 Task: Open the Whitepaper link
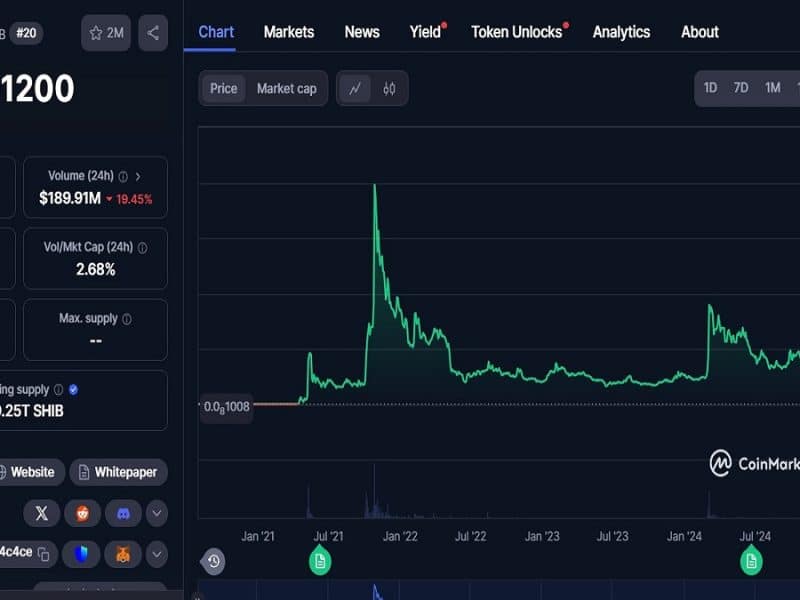(119, 472)
